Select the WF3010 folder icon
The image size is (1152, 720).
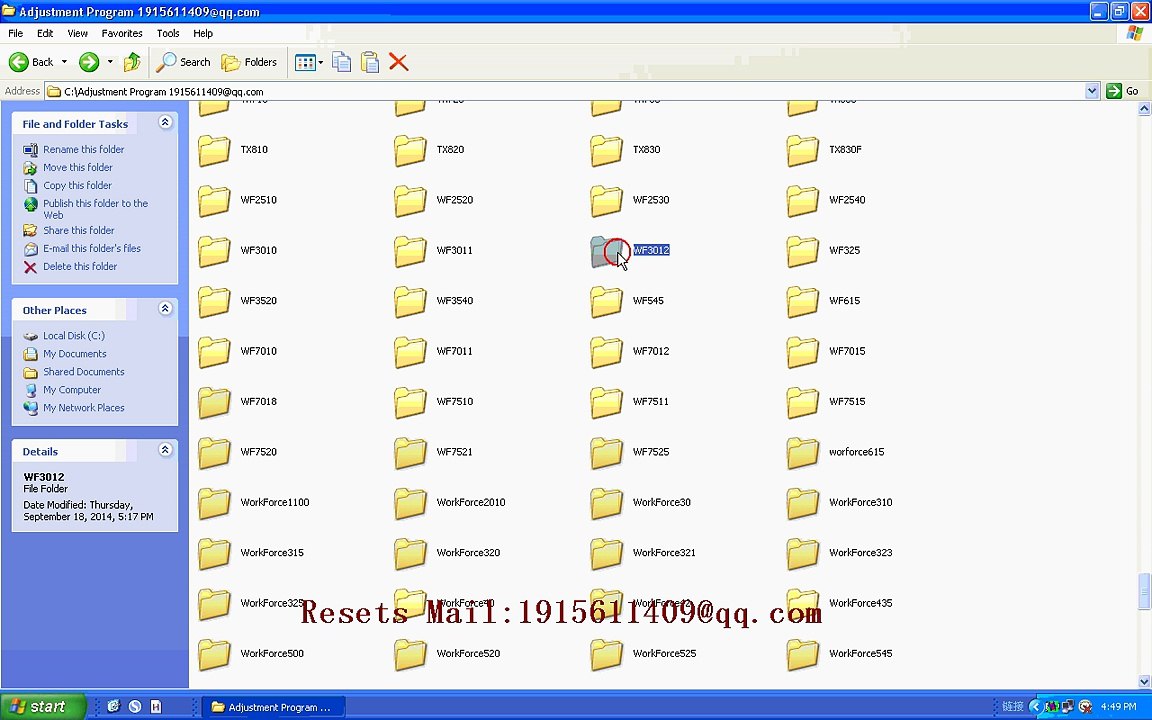click(215, 251)
